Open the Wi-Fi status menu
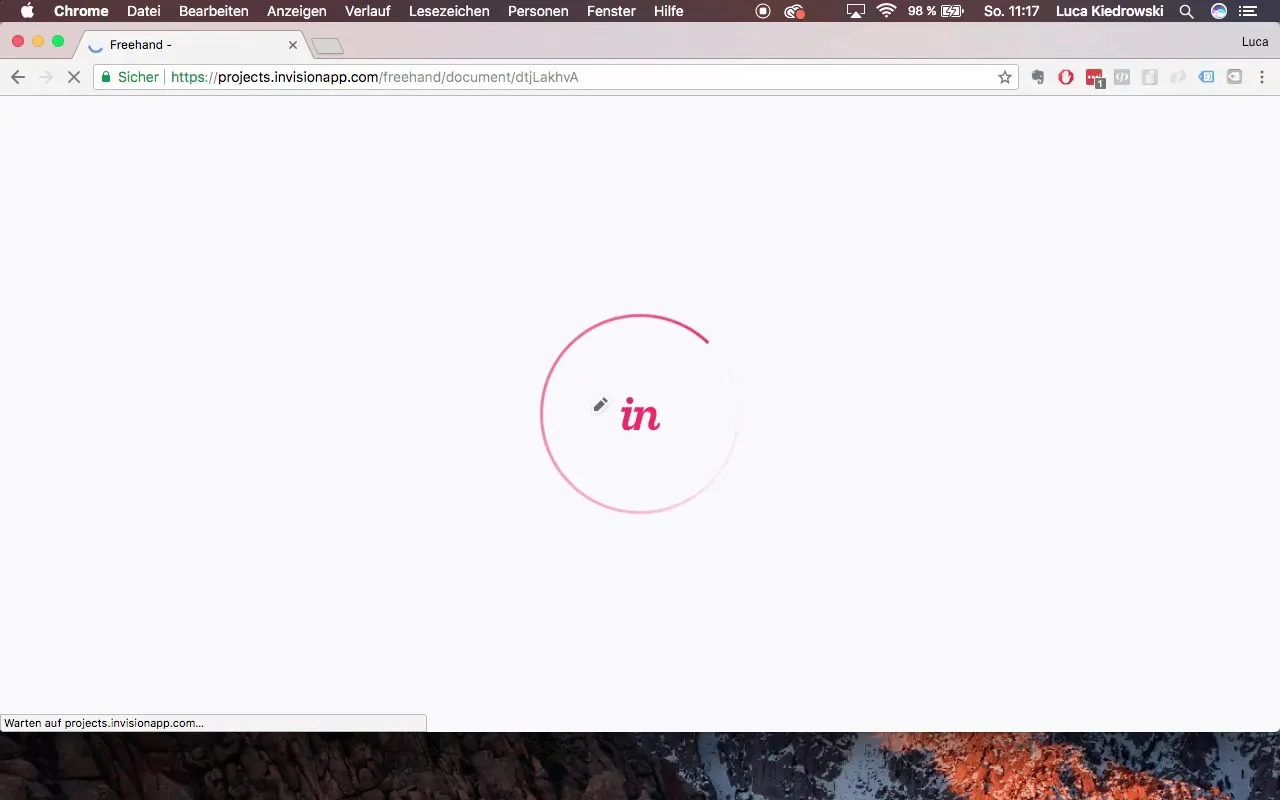 point(886,11)
